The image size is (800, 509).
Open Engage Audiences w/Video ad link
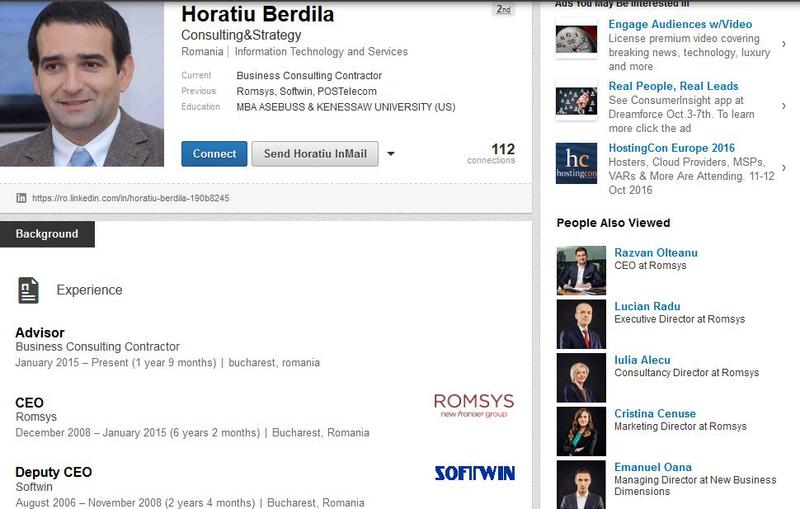pyautogui.click(x=680, y=24)
